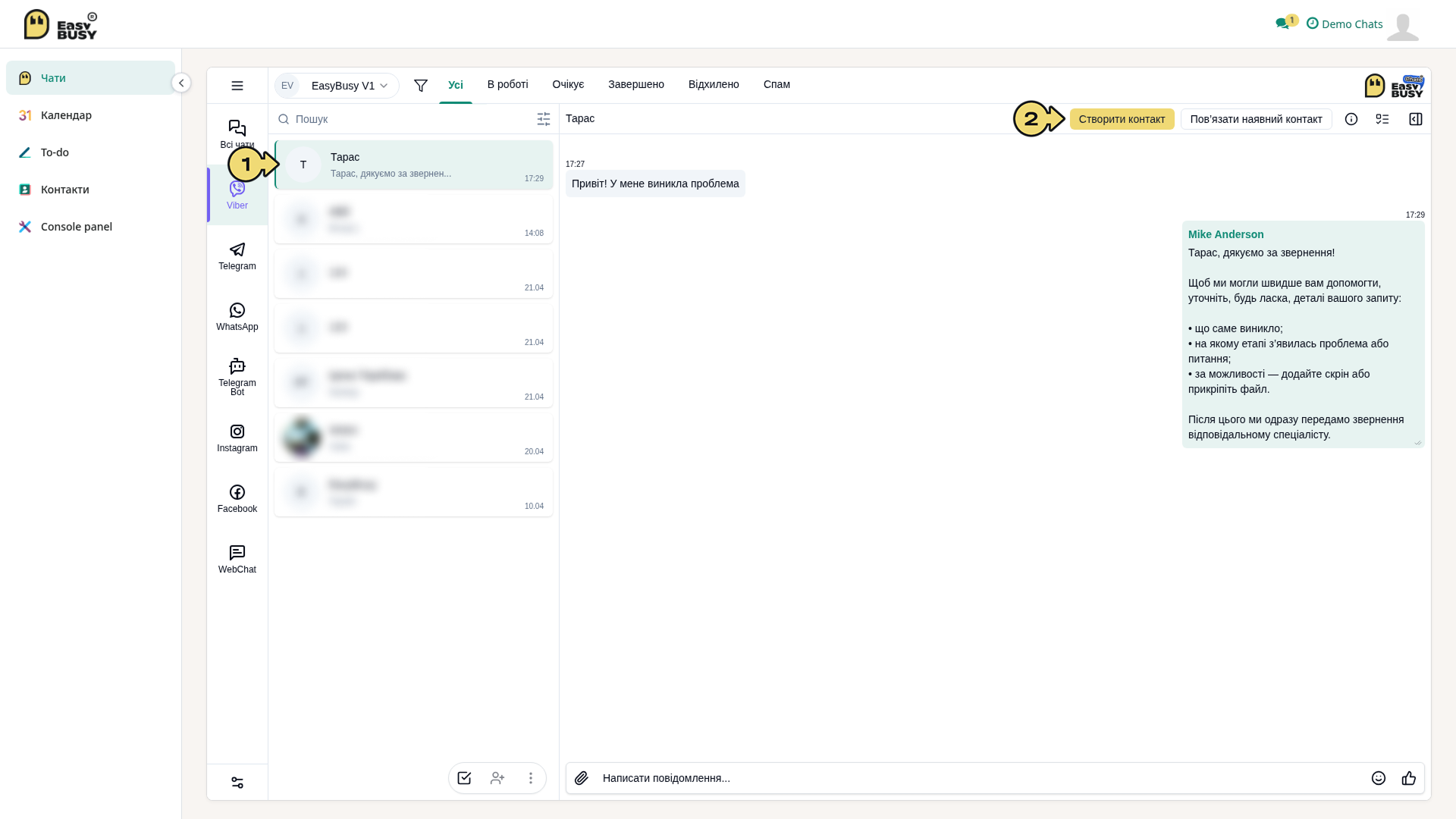Open the Тарас chat in list
The width and height of the screenshot is (1456, 819).
(x=414, y=165)
